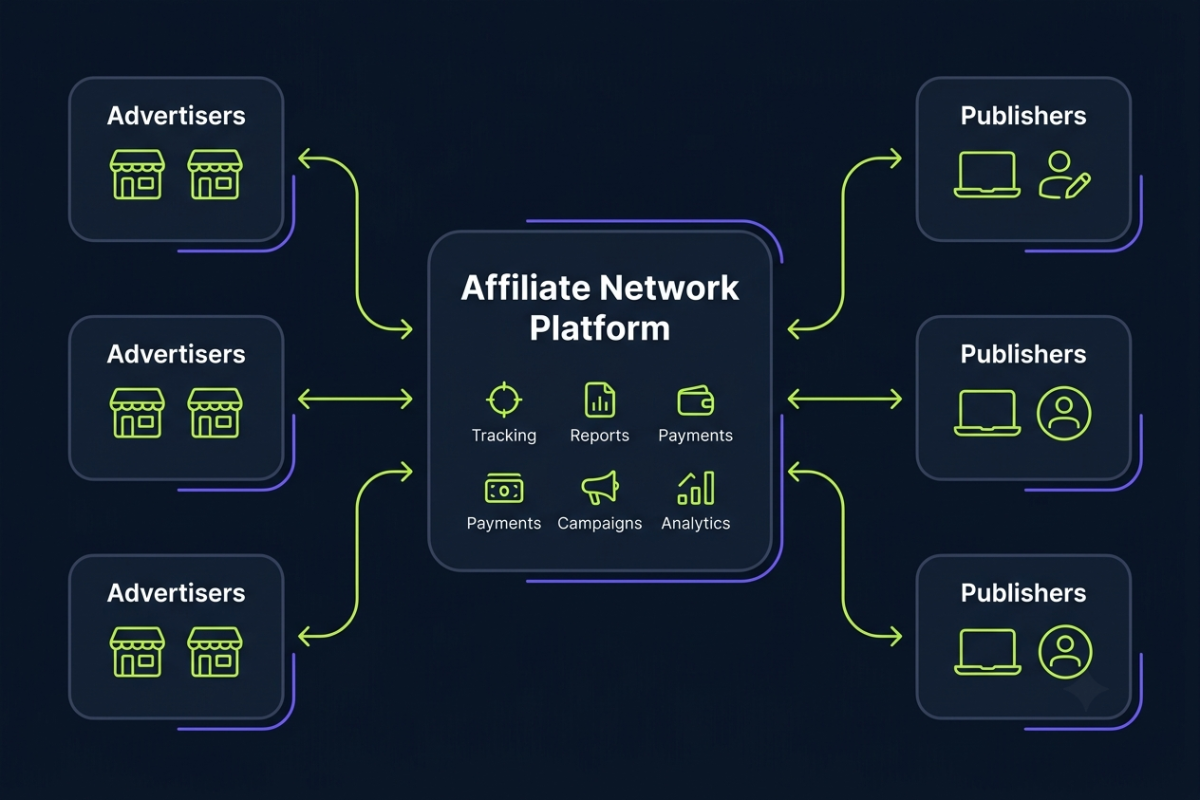The width and height of the screenshot is (1200, 800).
Task: Click second storefront icon in top Advertisers card
Action: click(215, 174)
